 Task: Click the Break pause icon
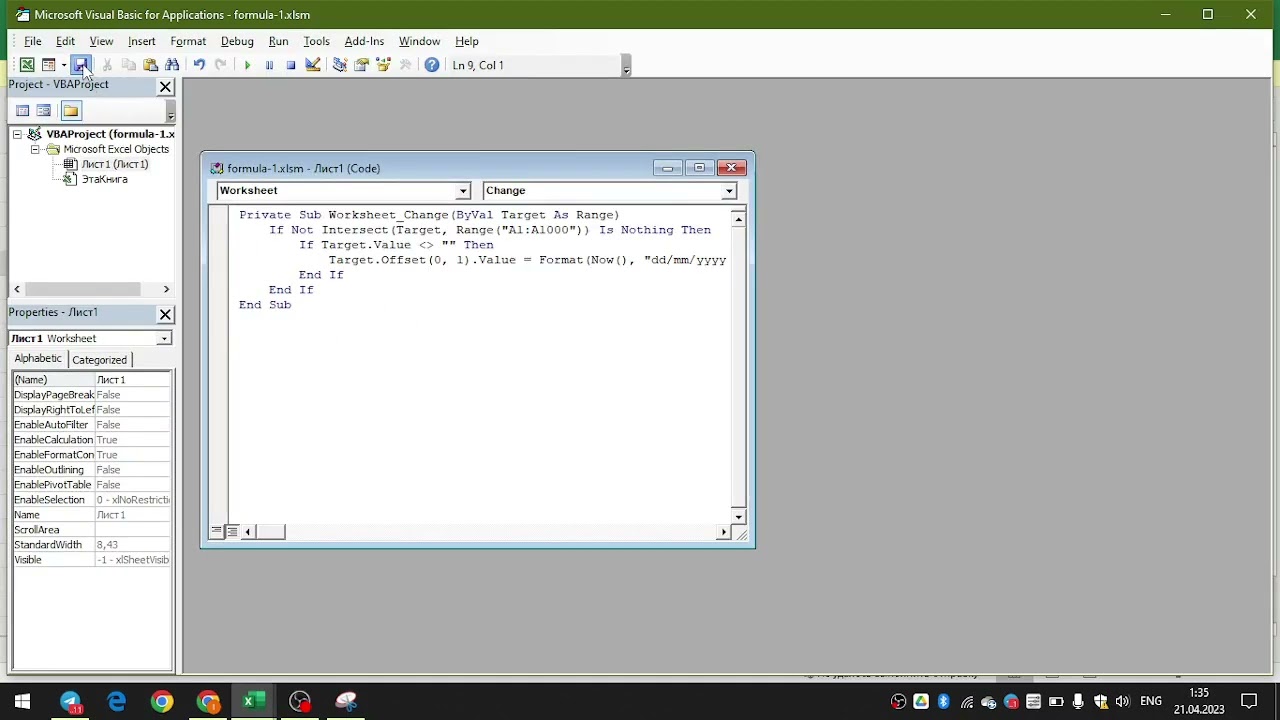[269, 65]
